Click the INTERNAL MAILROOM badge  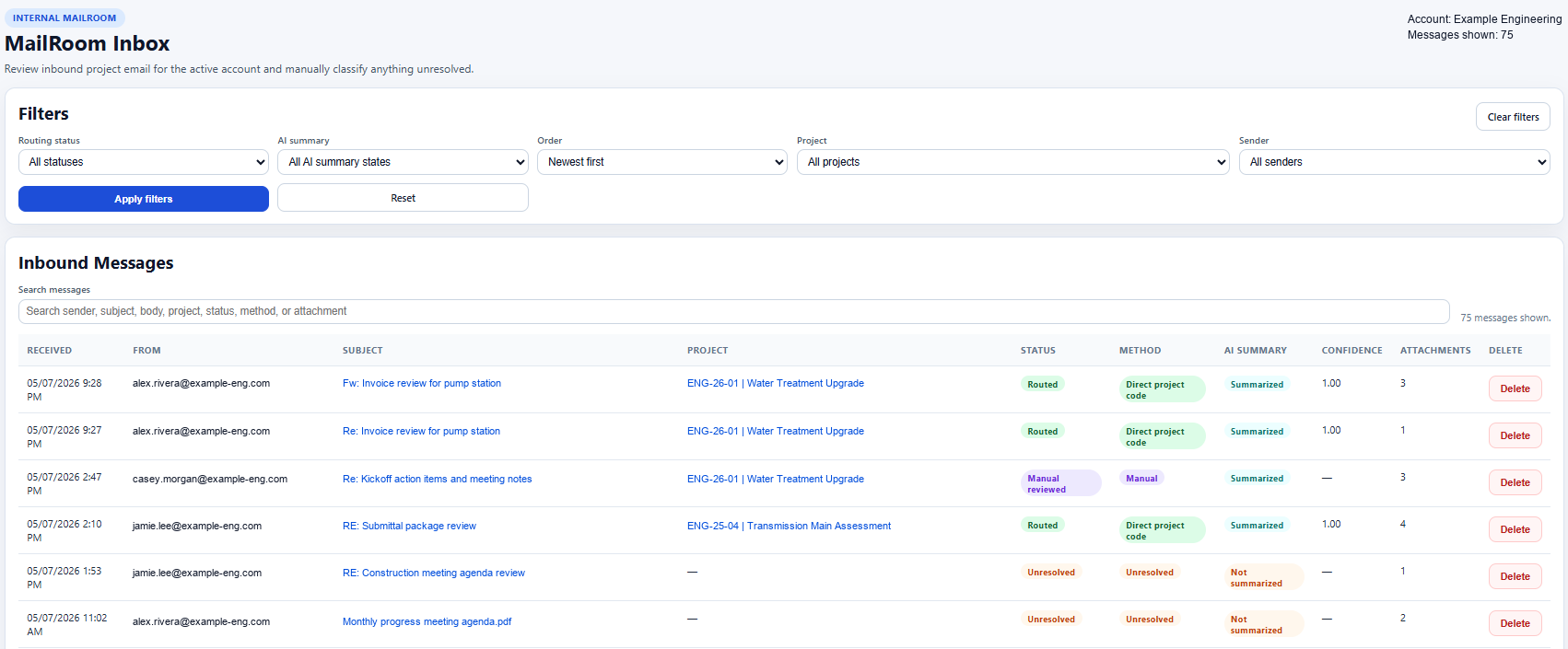click(x=64, y=17)
